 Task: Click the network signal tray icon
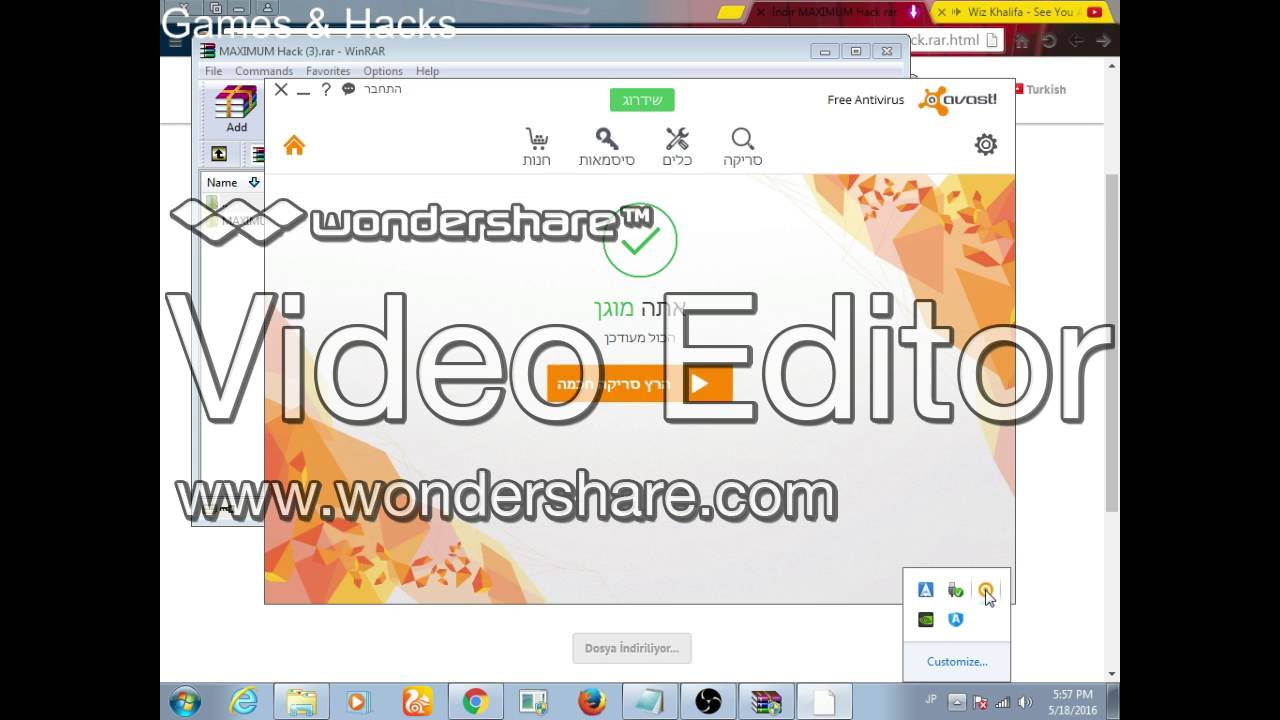tap(1003, 702)
